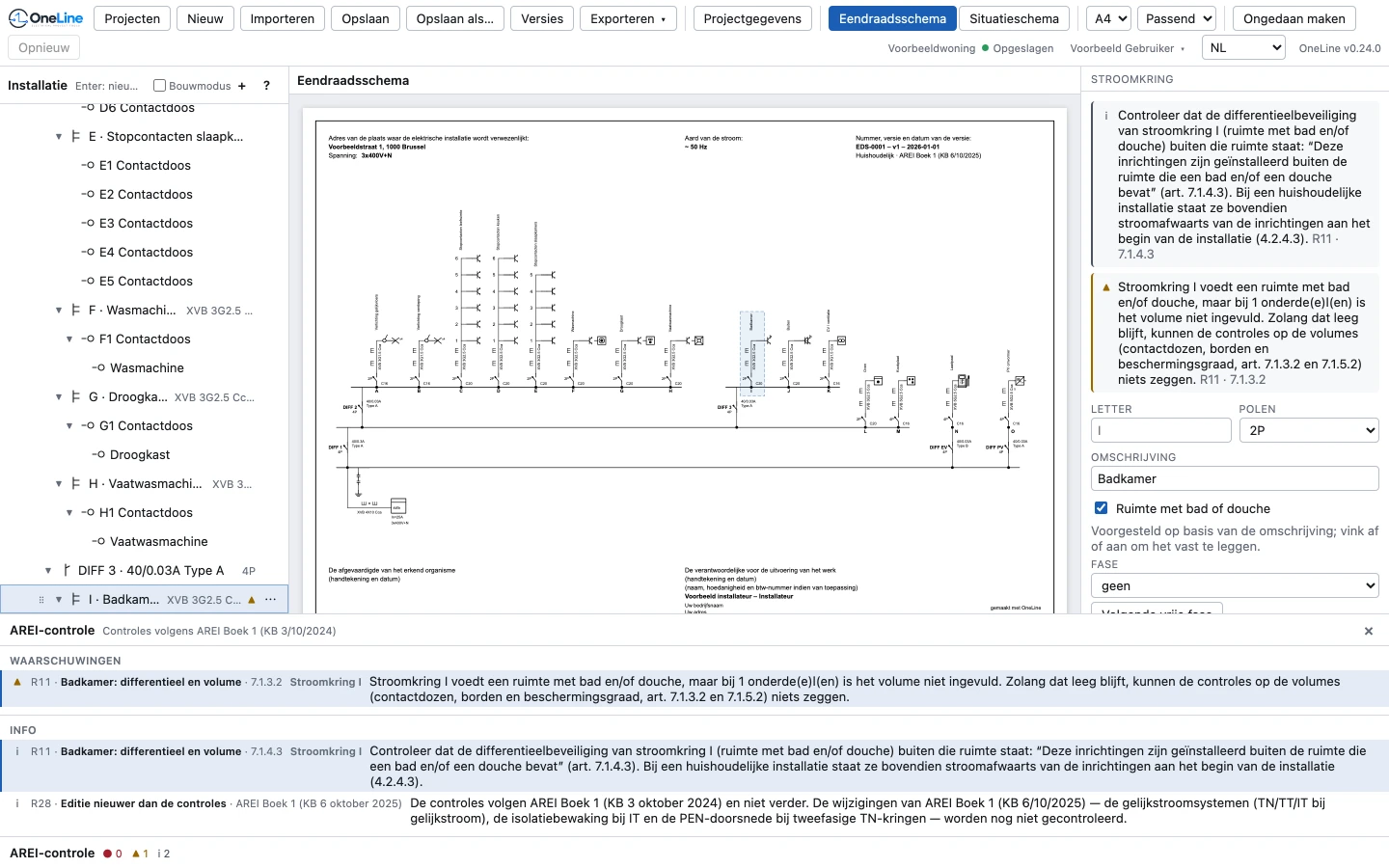Image resolution: width=1389 pixels, height=868 pixels.
Task: Select the E2 Contactdoos tree row
Action: (x=145, y=195)
